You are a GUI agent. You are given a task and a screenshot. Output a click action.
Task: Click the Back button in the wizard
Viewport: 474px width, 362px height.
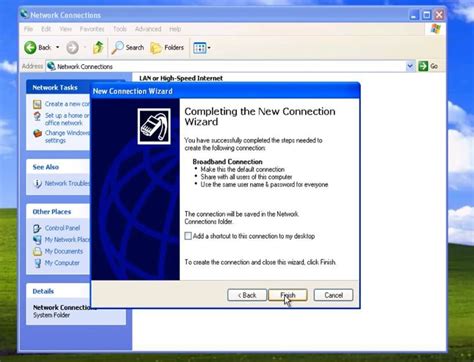[247, 295]
